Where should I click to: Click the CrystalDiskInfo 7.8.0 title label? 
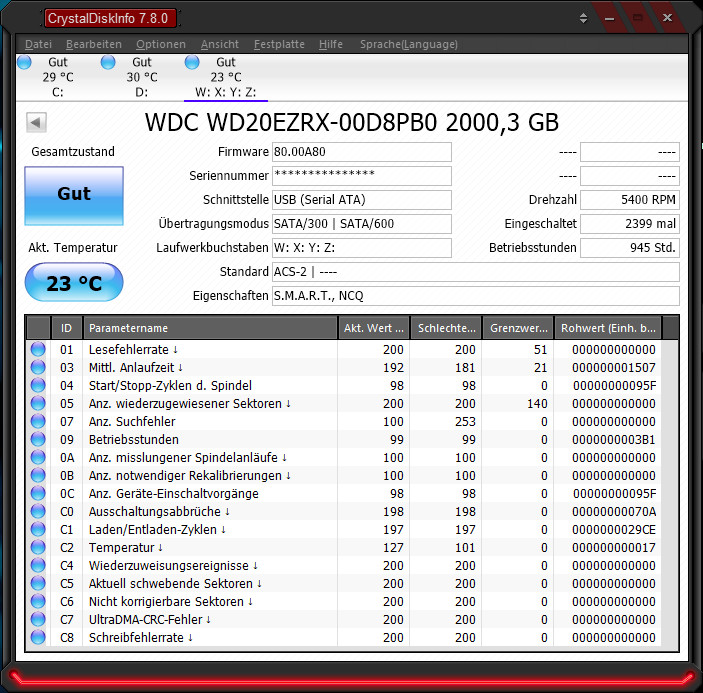coord(110,18)
